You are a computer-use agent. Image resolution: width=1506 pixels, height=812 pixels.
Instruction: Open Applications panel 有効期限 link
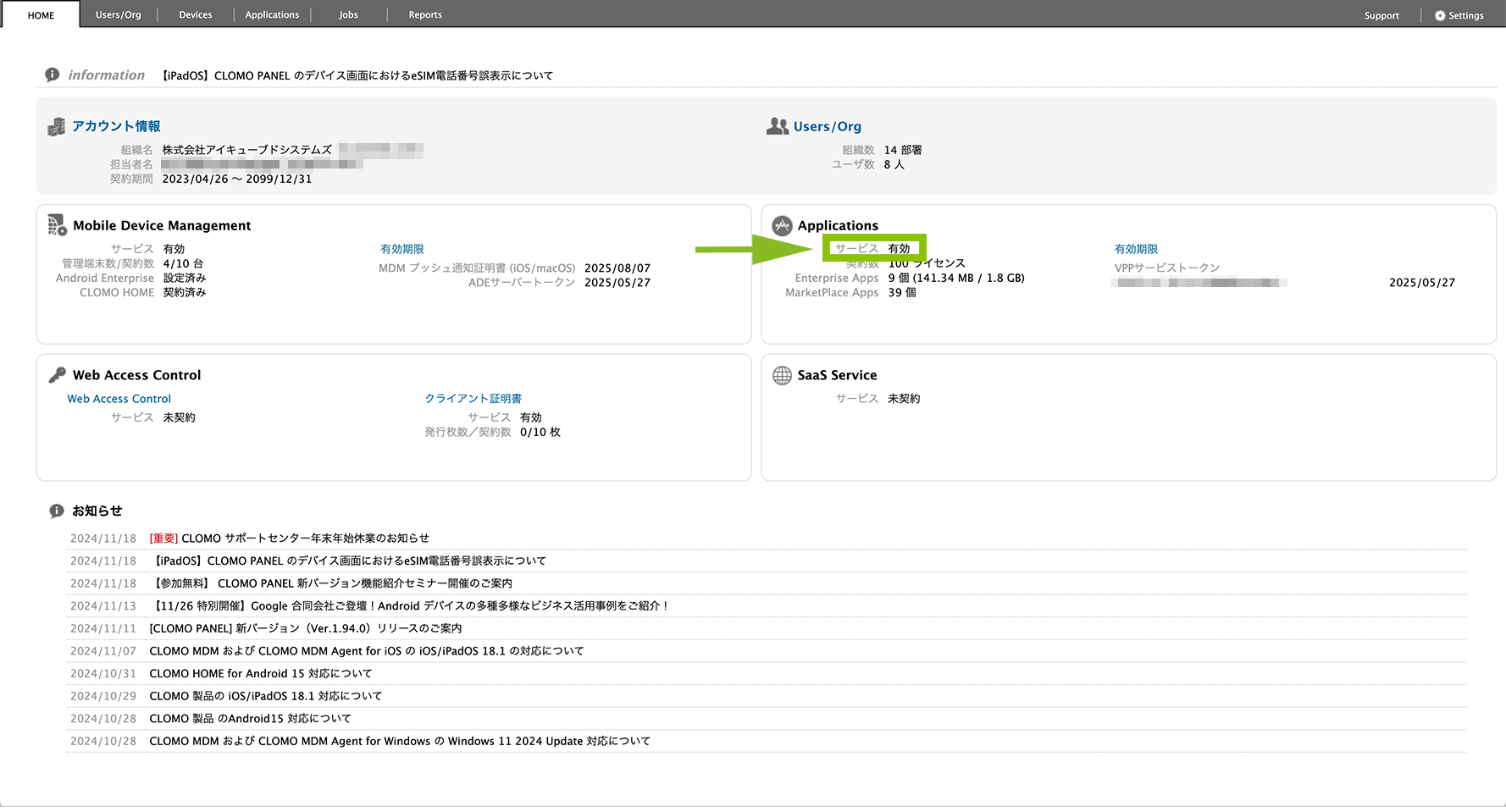pyautogui.click(x=1136, y=249)
